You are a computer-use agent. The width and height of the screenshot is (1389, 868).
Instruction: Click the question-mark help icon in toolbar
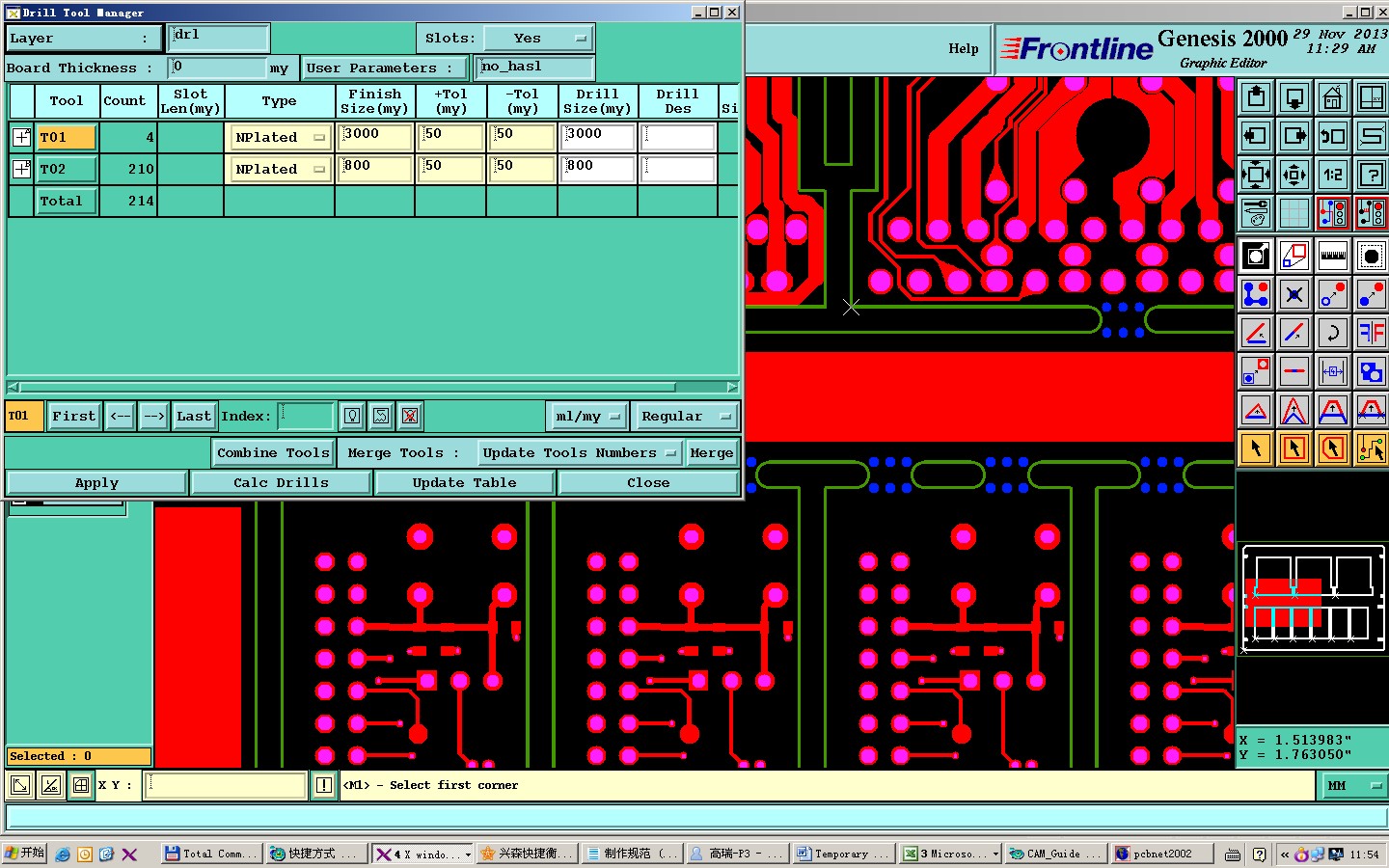tap(1372, 175)
